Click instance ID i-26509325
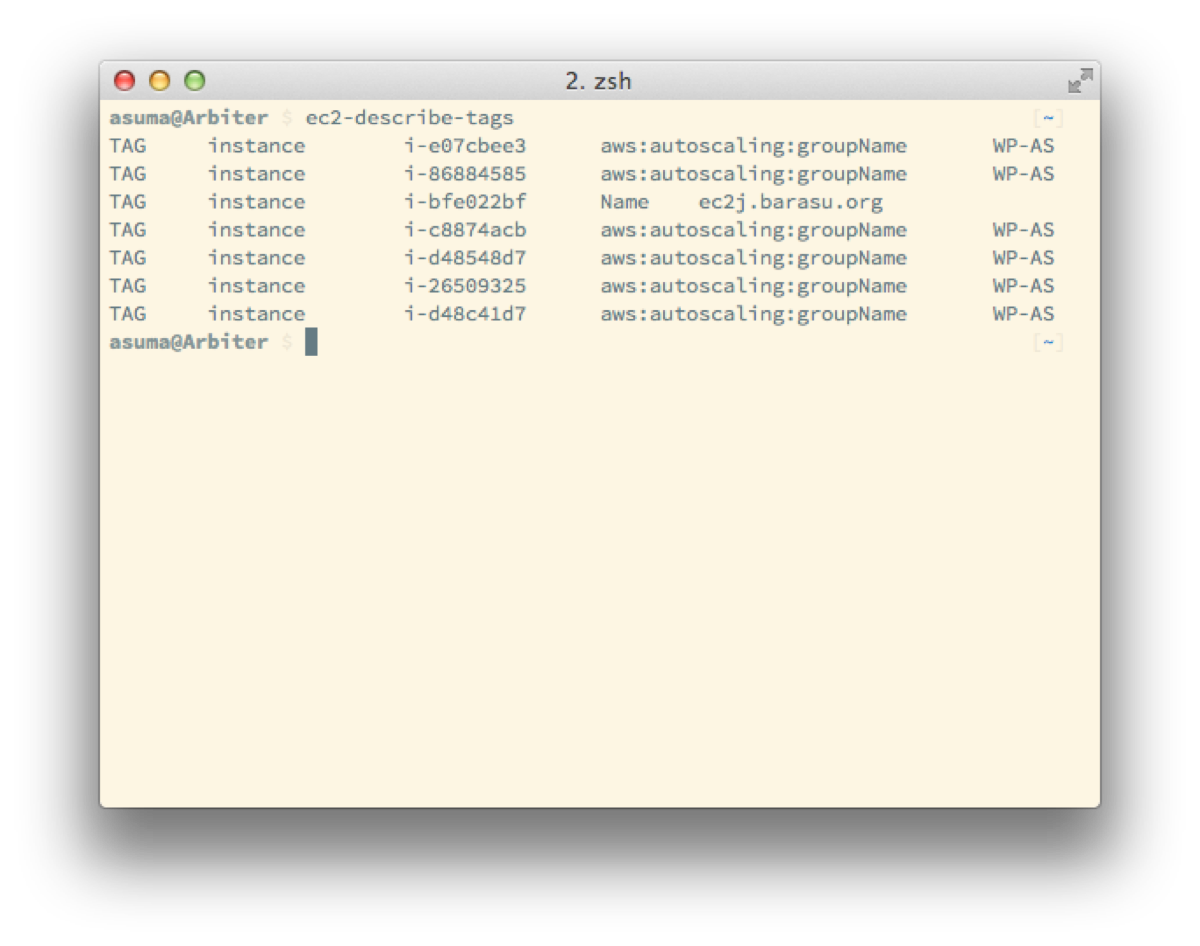This screenshot has height=946, width=1200. pos(465,286)
